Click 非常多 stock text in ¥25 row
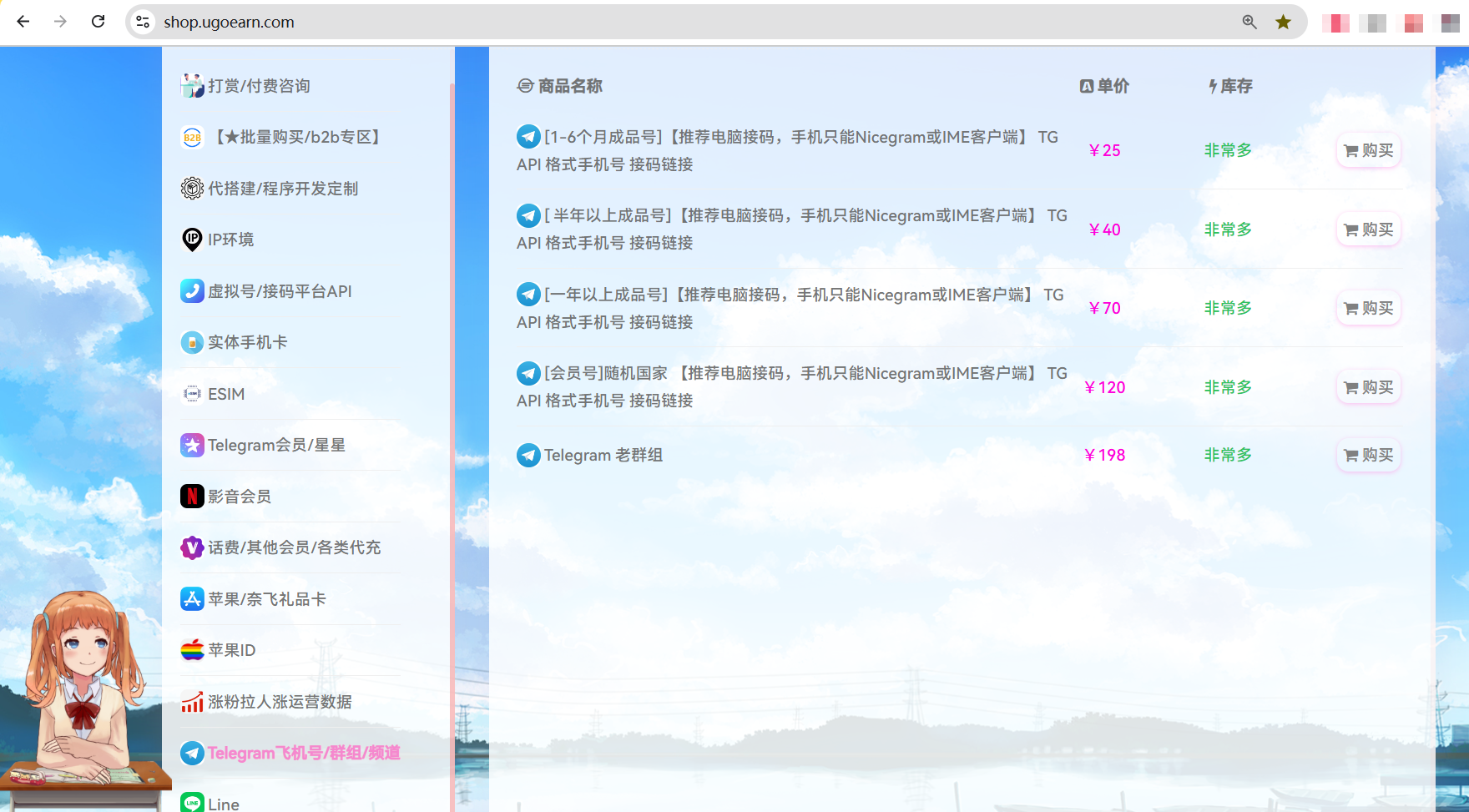Screen dimensions: 1469x812 [1228, 150]
